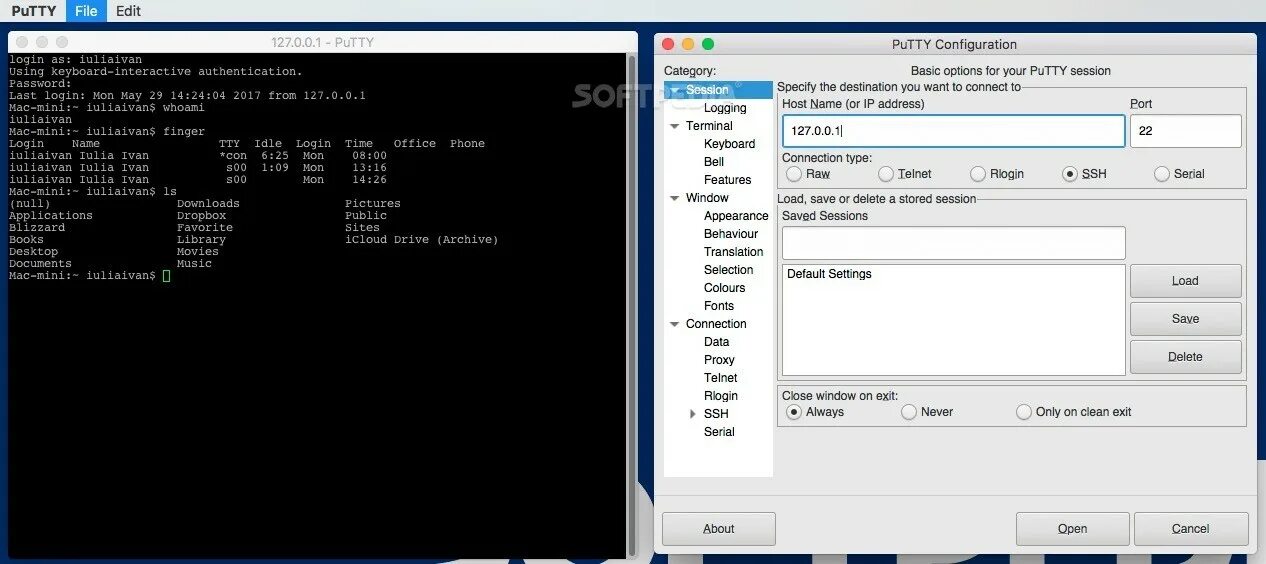
Task: Select Session in category tree
Action: tap(707, 90)
